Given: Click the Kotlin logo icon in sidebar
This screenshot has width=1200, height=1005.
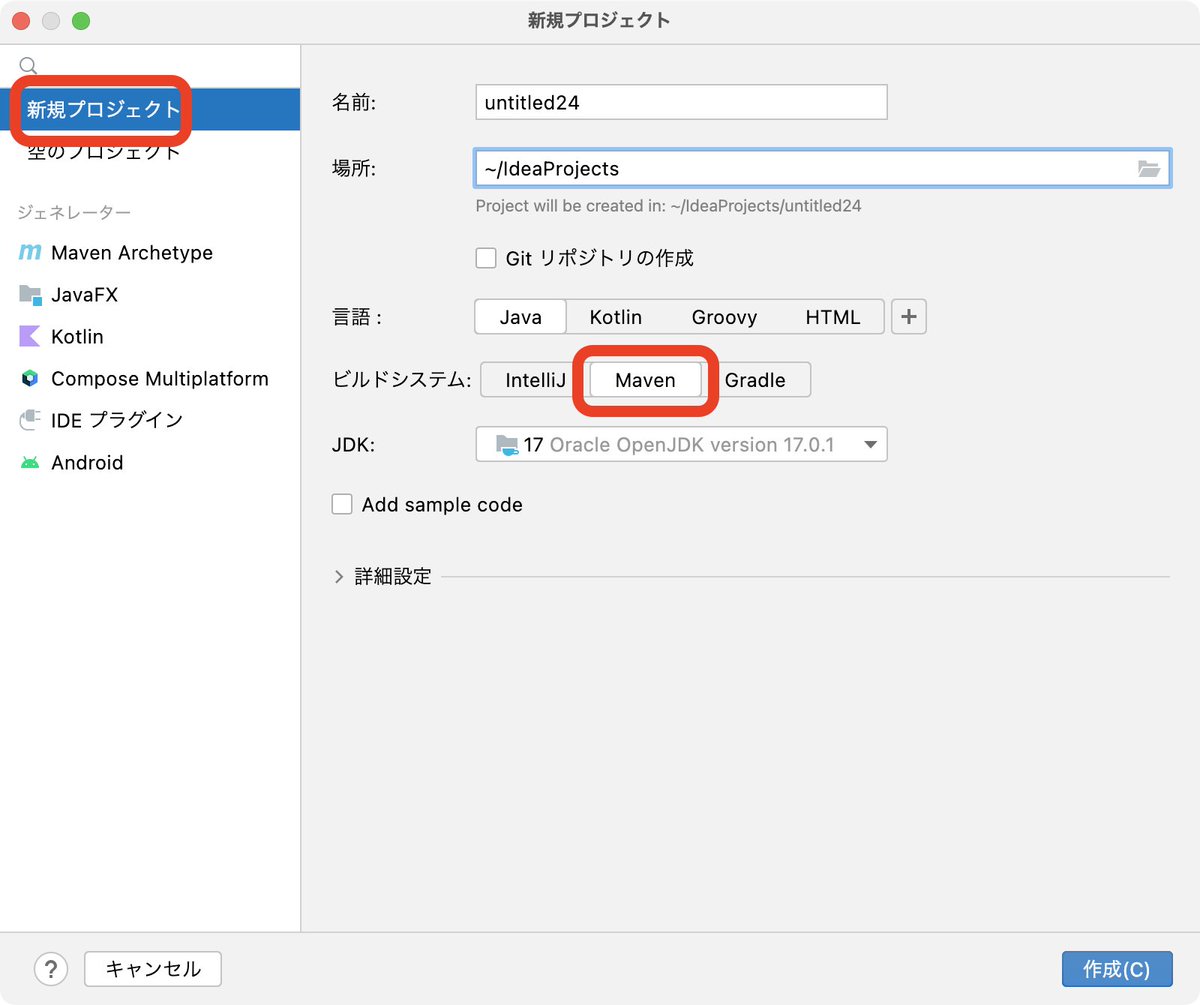Looking at the screenshot, I should 30,337.
